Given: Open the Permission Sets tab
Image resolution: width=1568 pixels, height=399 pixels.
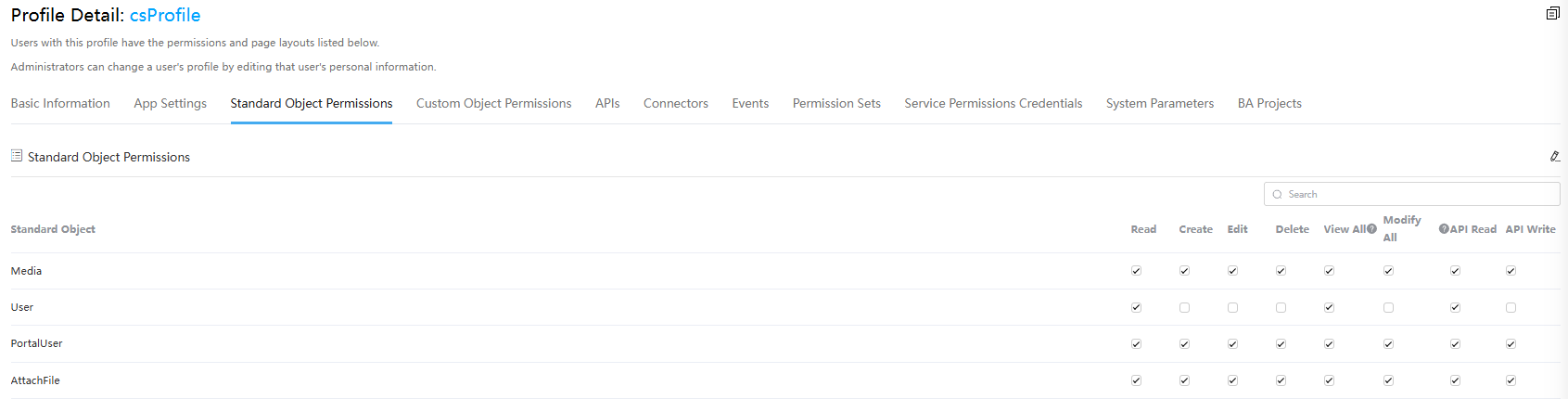Looking at the screenshot, I should pos(836,104).
